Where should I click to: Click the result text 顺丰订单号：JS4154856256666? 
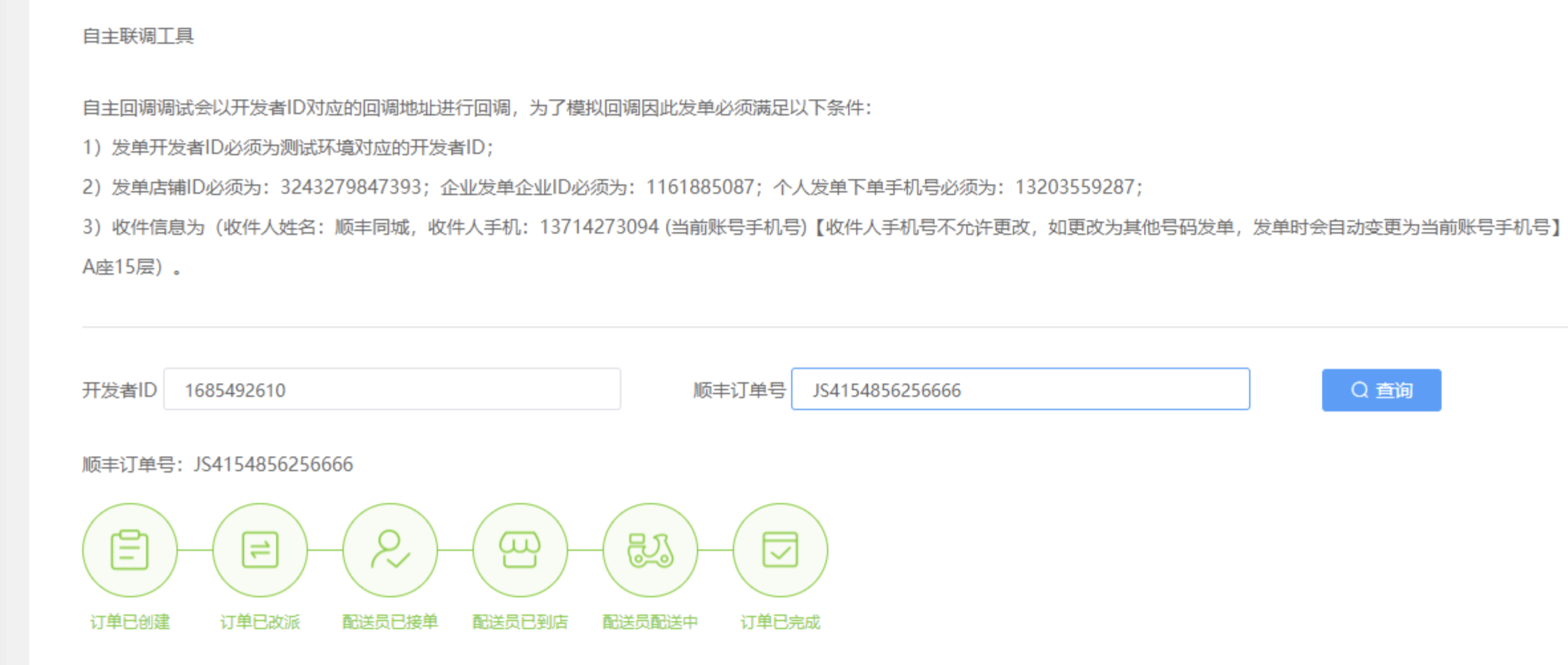pyautogui.click(x=218, y=464)
